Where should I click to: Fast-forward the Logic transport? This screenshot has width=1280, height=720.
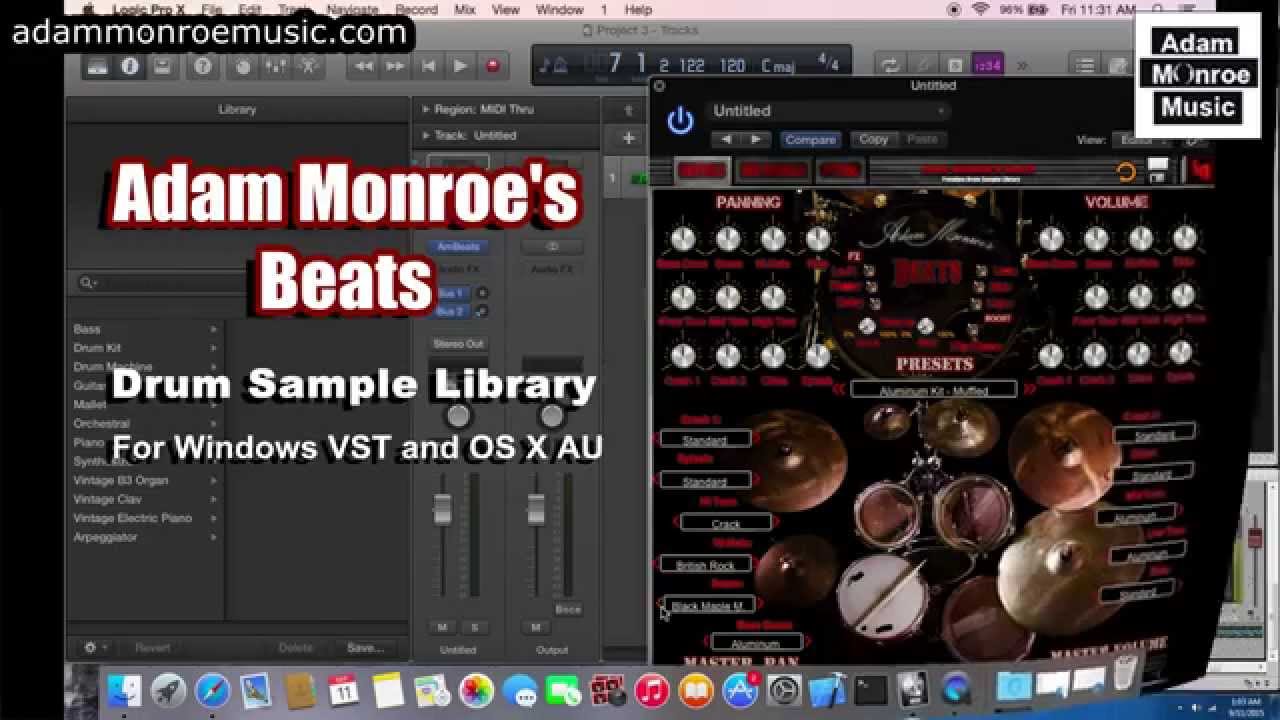click(x=396, y=66)
